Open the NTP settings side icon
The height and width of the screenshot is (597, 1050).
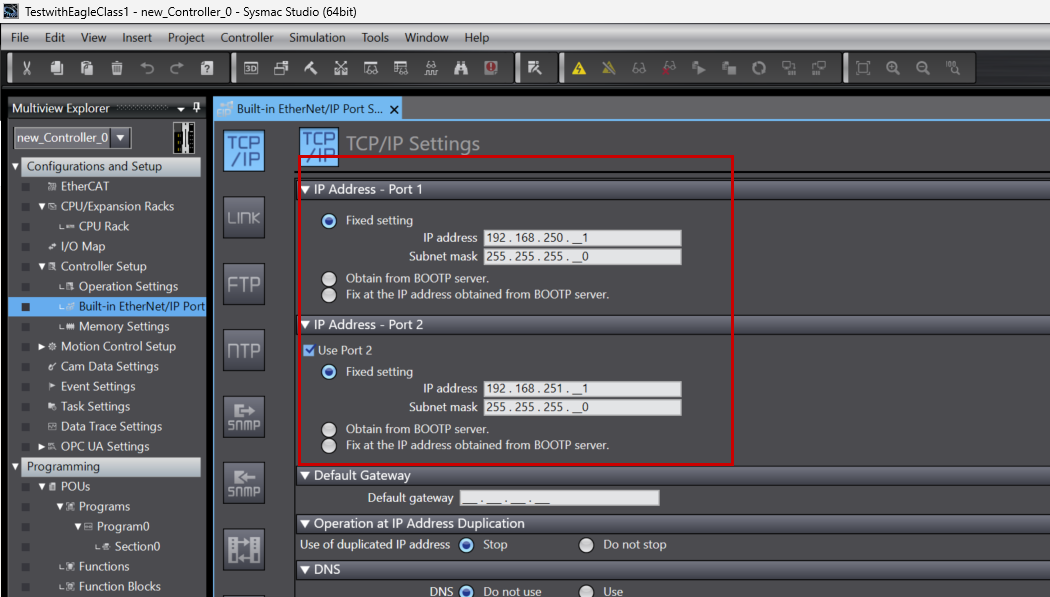[244, 350]
